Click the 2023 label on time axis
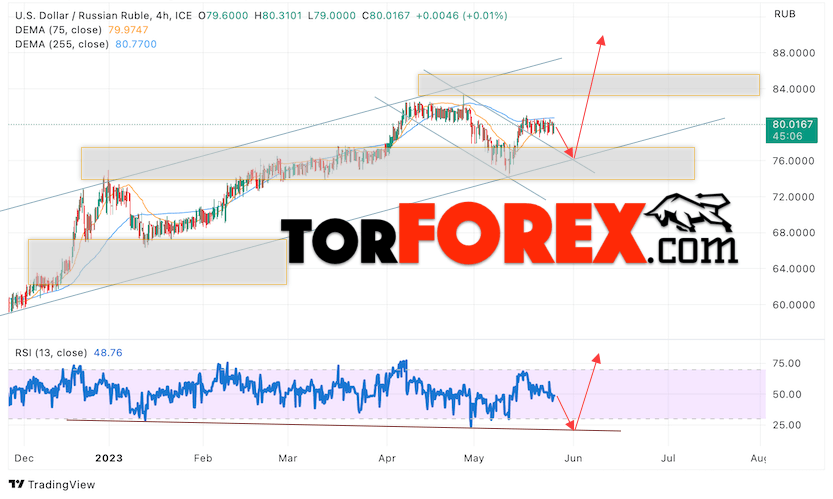 [109, 458]
